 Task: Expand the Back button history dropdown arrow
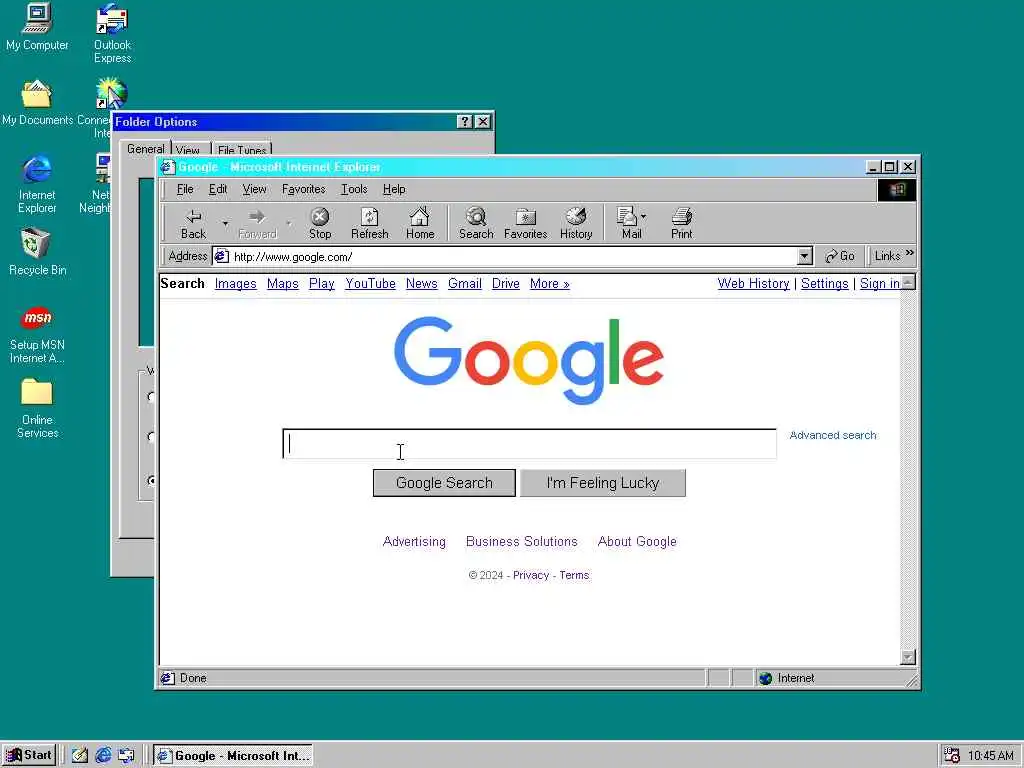point(225,224)
